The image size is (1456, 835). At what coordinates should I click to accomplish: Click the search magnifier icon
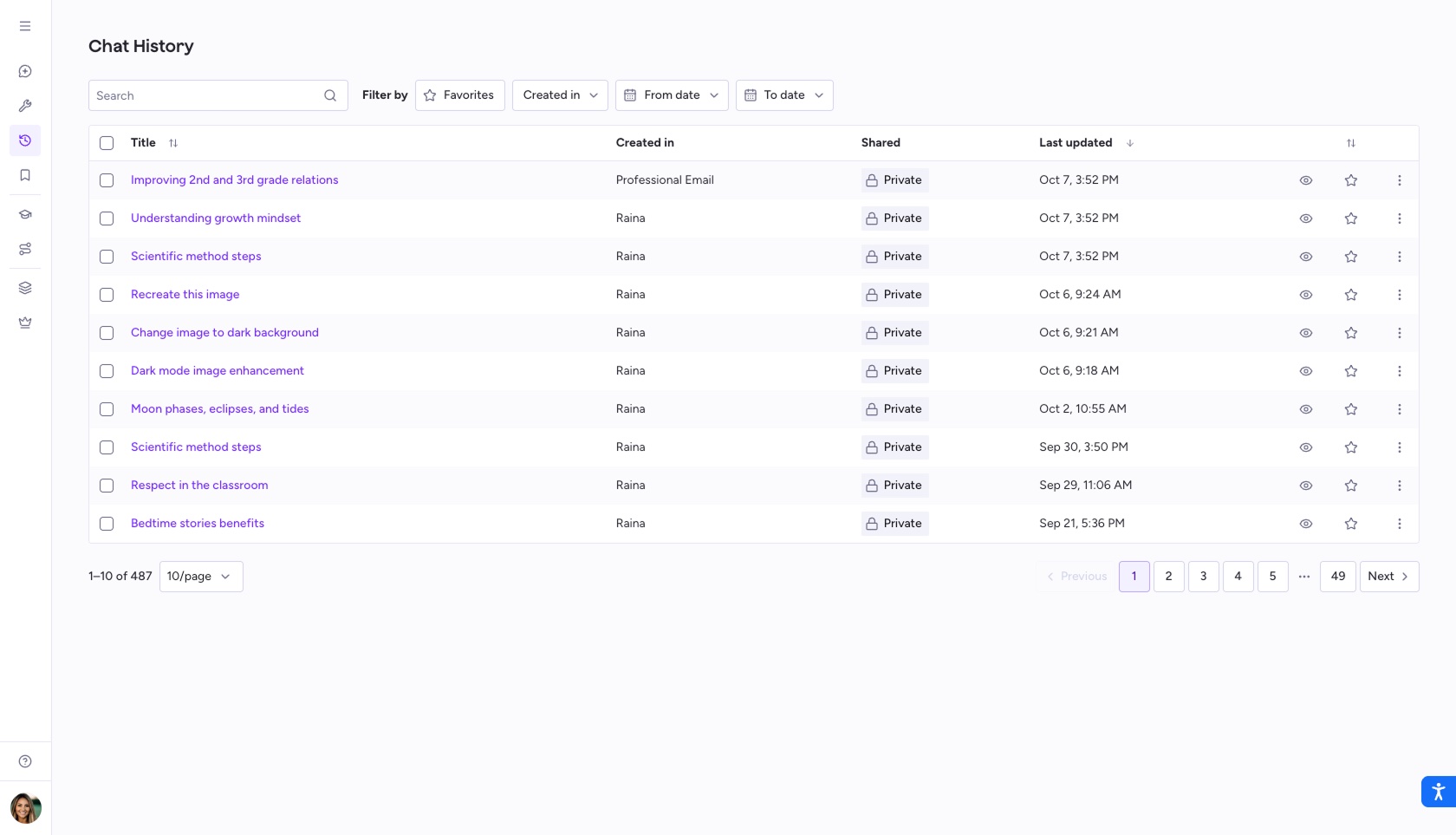pyautogui.click(x=330, y=95)
